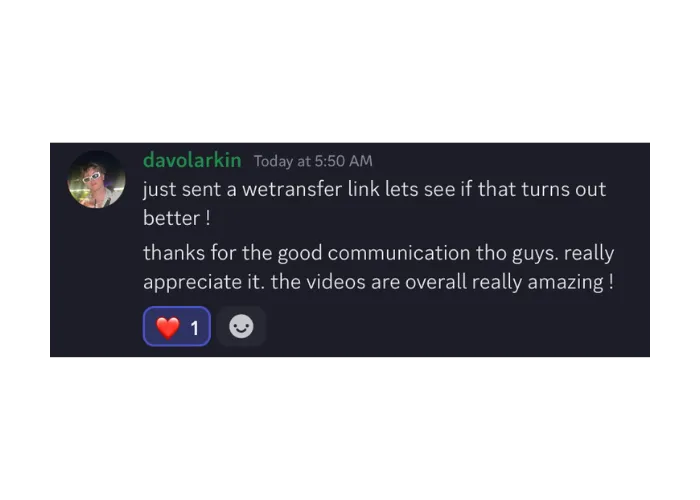Image resolution: width=700 pixels, height=500 pixels.
Task: Click the word 'communication' in the message
Action: click(x=399, y=253)
